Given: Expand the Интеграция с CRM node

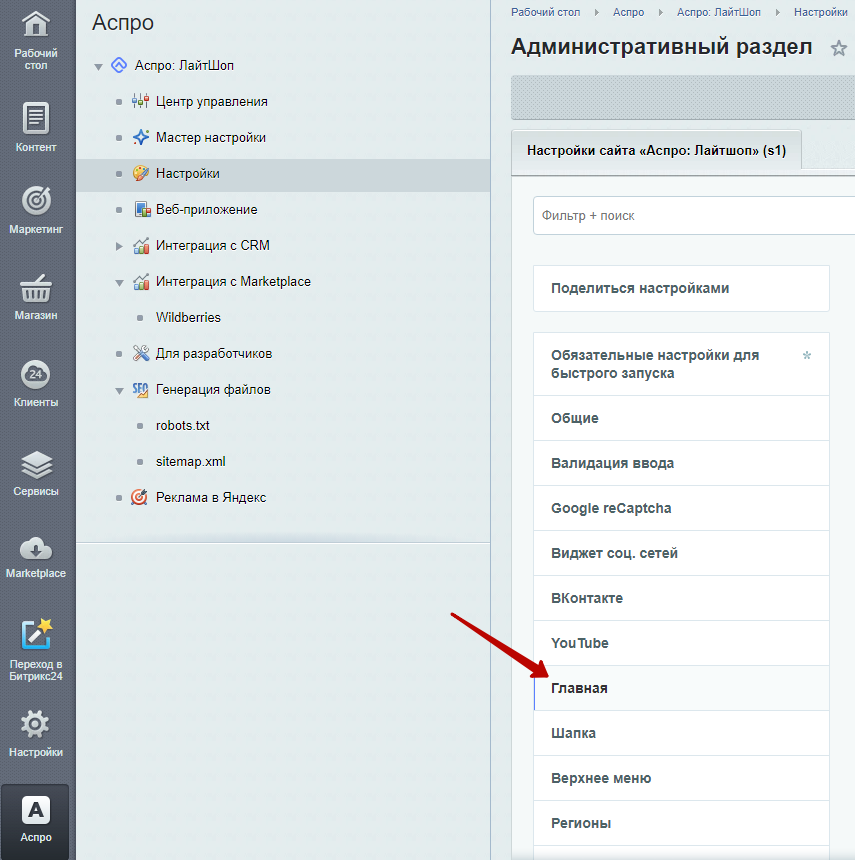Looking at the screenshot, I should point(119,246).
